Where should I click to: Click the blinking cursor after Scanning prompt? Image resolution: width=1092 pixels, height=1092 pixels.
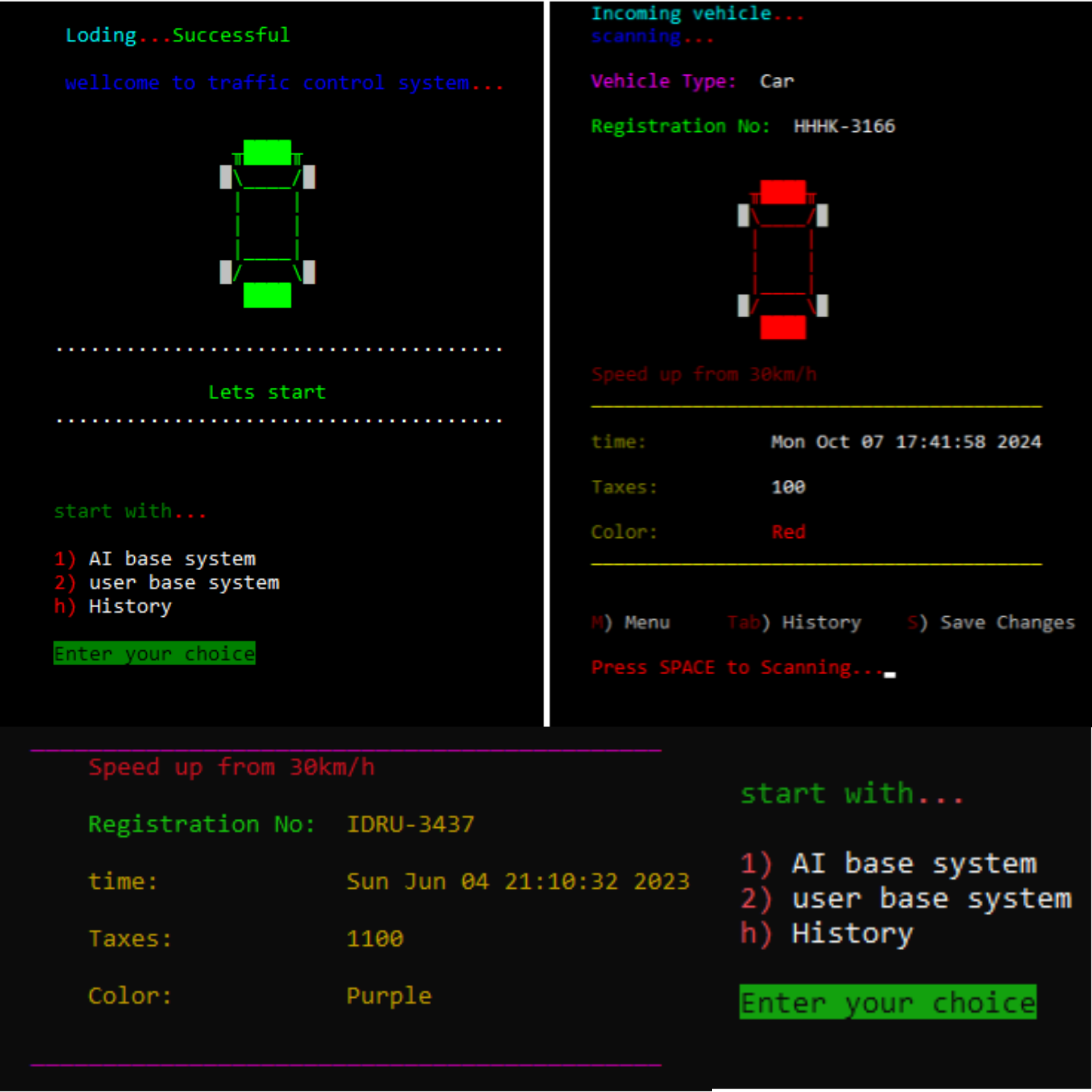point(889,674)
